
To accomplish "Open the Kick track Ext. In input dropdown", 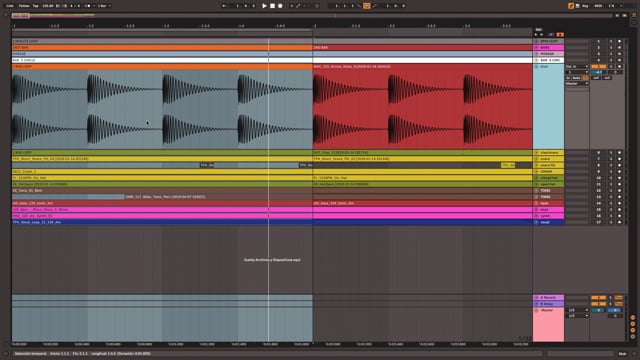I will [x=577, y=66].
